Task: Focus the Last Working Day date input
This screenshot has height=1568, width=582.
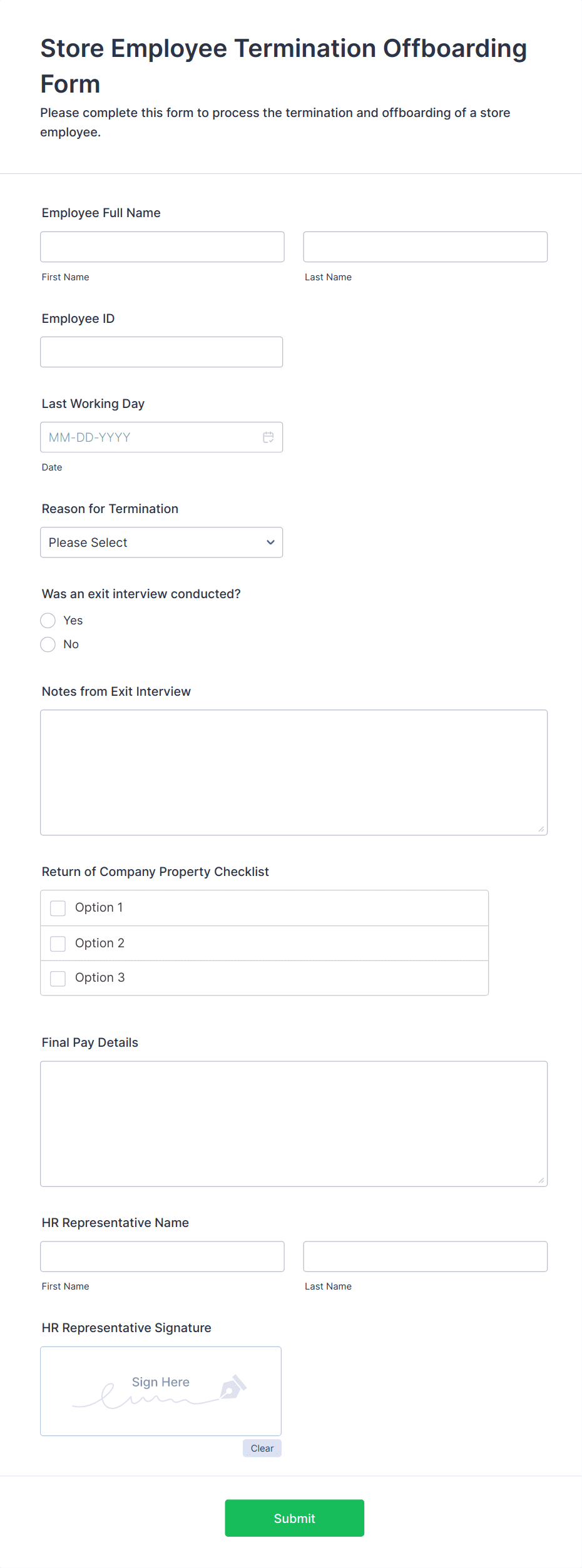Action: pos(150,437)
